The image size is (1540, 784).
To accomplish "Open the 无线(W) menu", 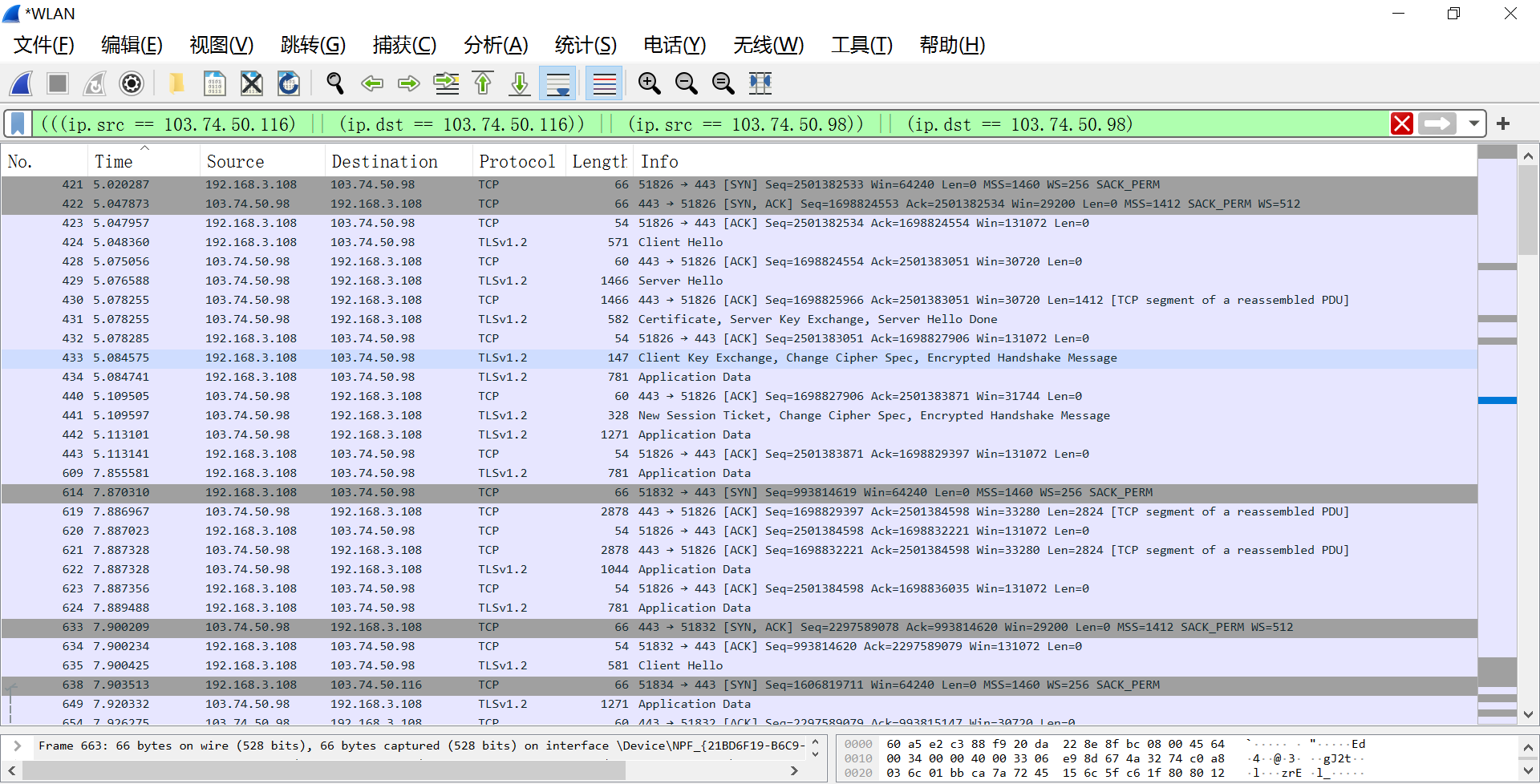I will tap(768, 45).
